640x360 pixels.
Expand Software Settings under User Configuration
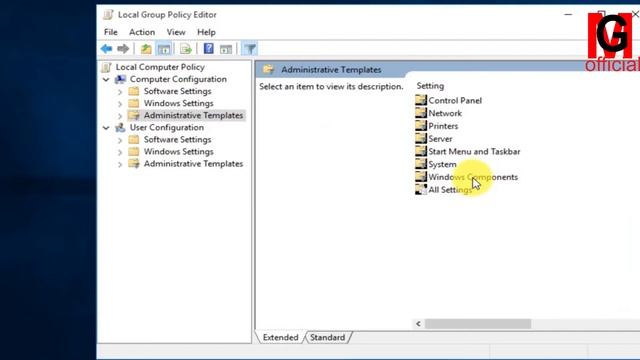[120, 140]
